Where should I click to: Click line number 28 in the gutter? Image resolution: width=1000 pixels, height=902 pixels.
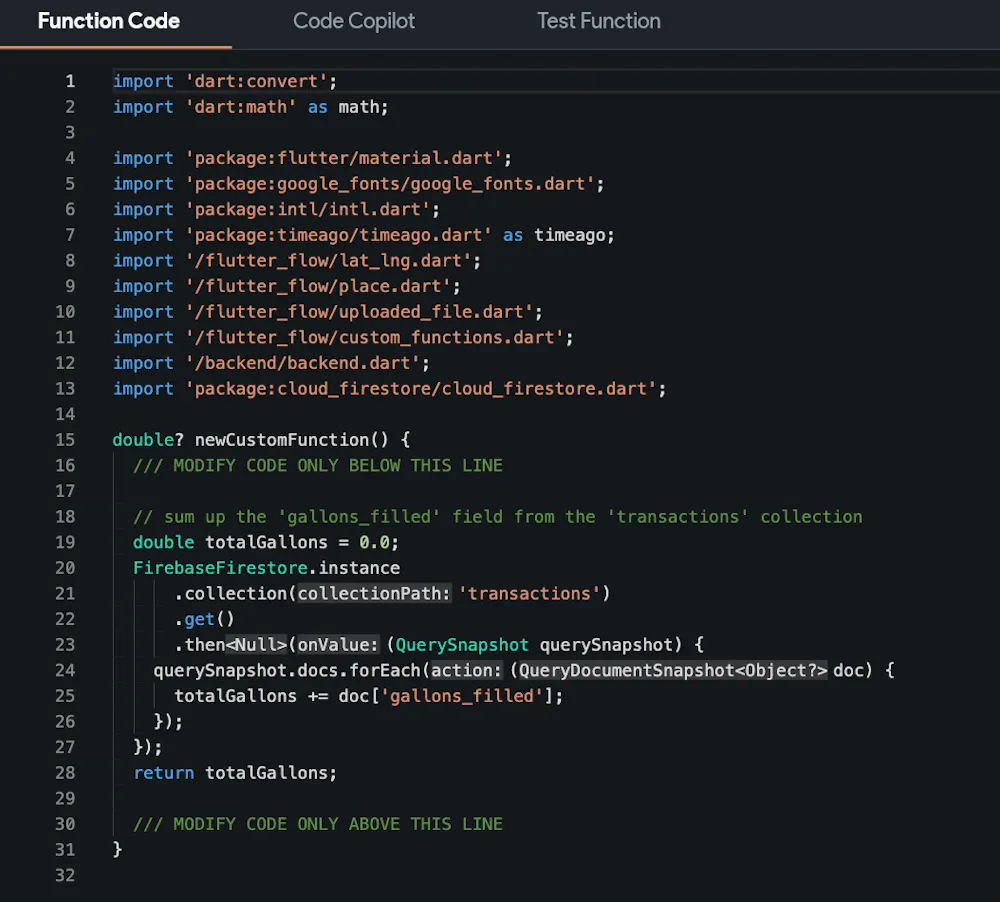click(65, 773)
